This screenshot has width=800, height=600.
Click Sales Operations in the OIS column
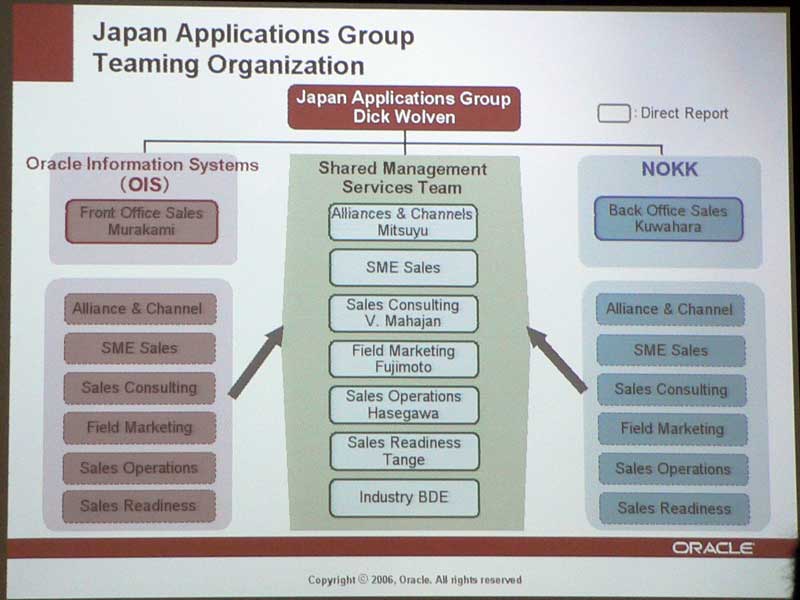click(x=139, y=468)
